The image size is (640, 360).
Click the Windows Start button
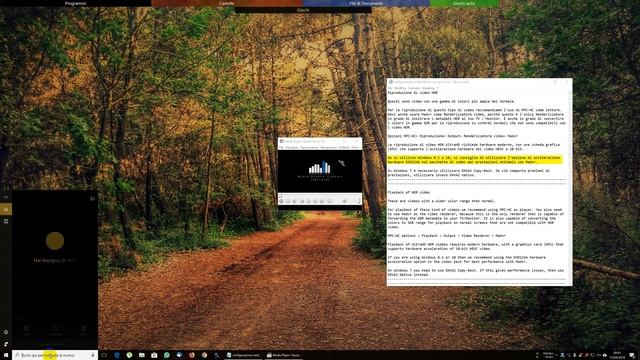coord(5,355)
